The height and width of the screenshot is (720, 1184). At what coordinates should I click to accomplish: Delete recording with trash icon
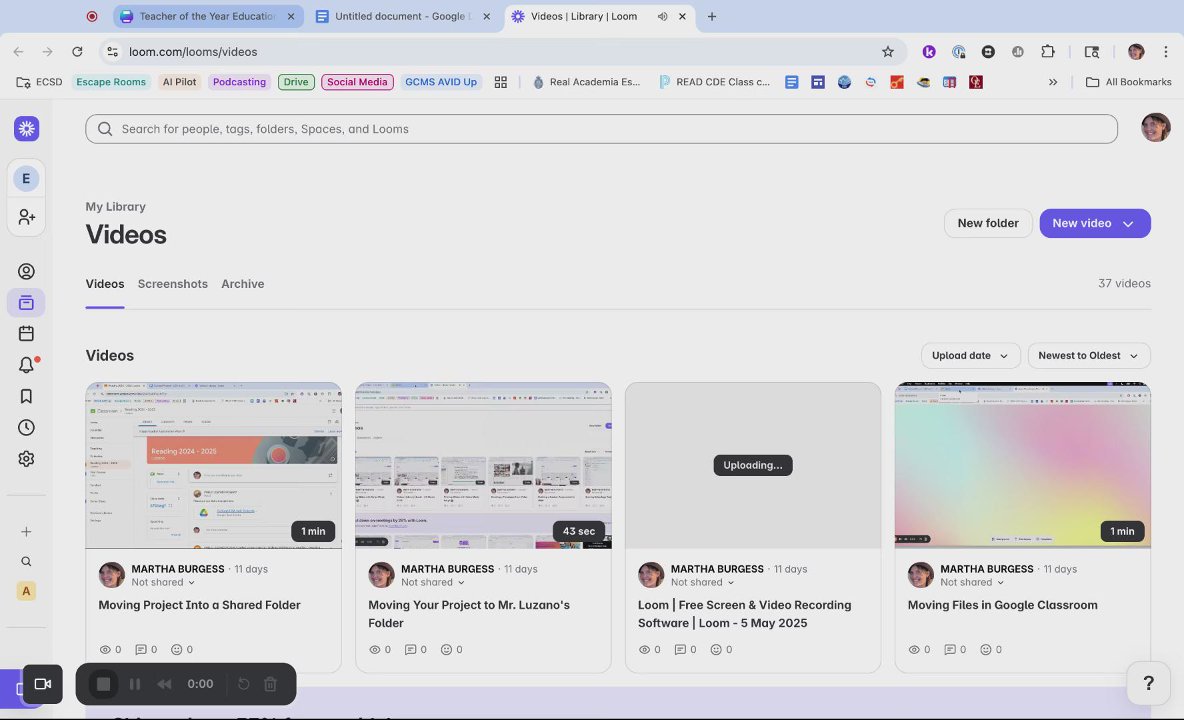[270, 684]
